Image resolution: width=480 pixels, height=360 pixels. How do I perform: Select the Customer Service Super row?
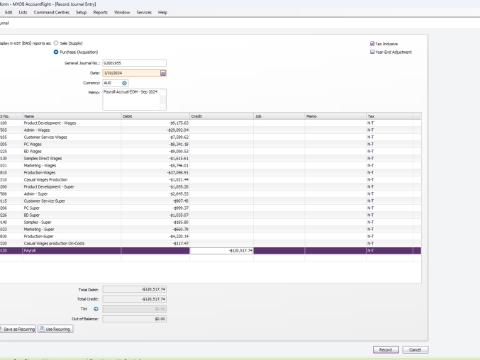pyautogui.click(x=210, y=201)
